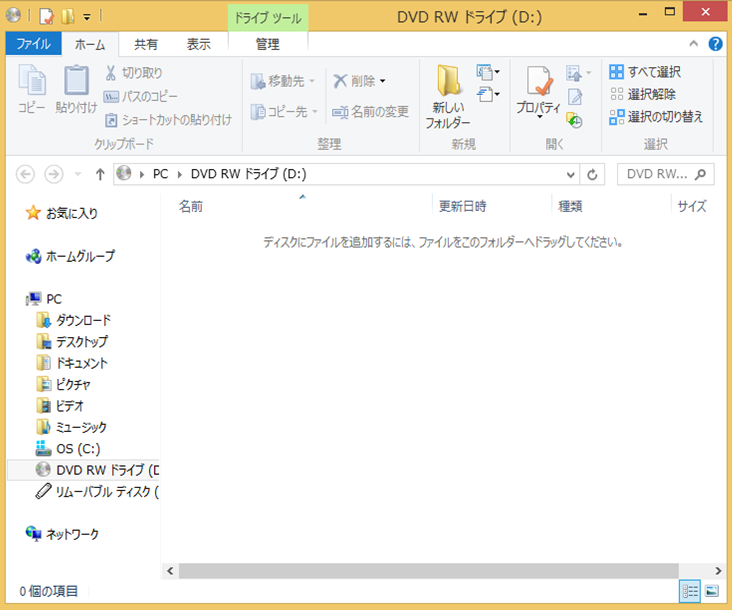The image size is (732, 610).
Task: Click the Back navigation arrow
Action: (x=25, y=175)
